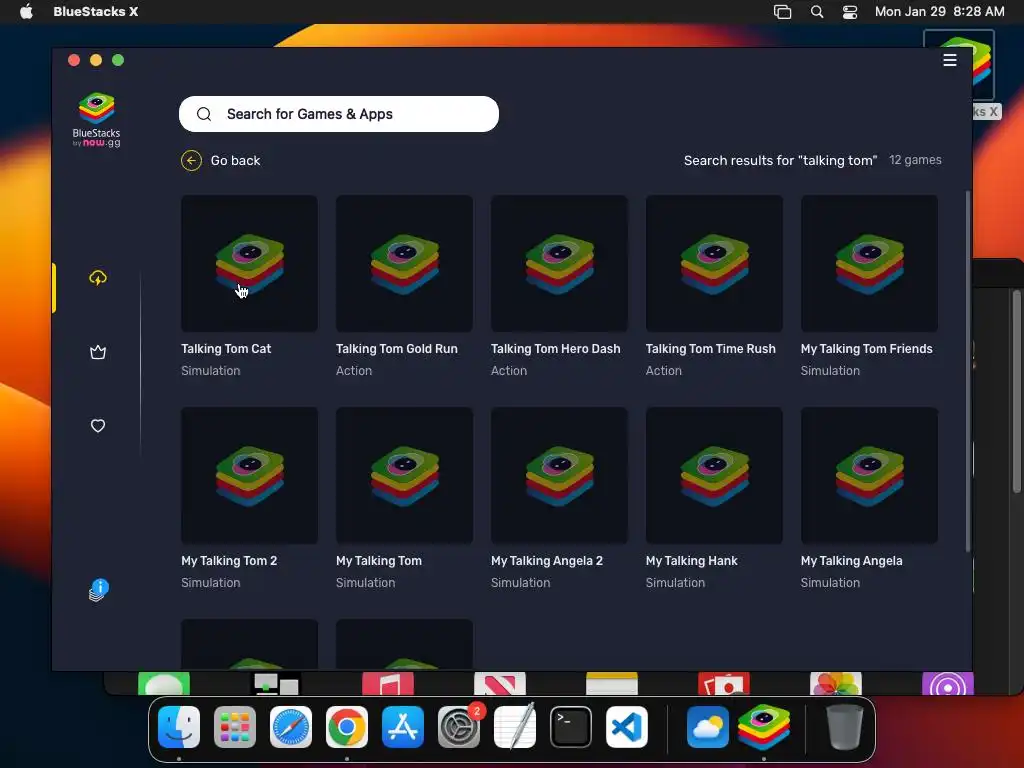Viewport: 1024px width, 768px height.
Task: Open App Store from the Dock
Action: click(x=403, y=727)
